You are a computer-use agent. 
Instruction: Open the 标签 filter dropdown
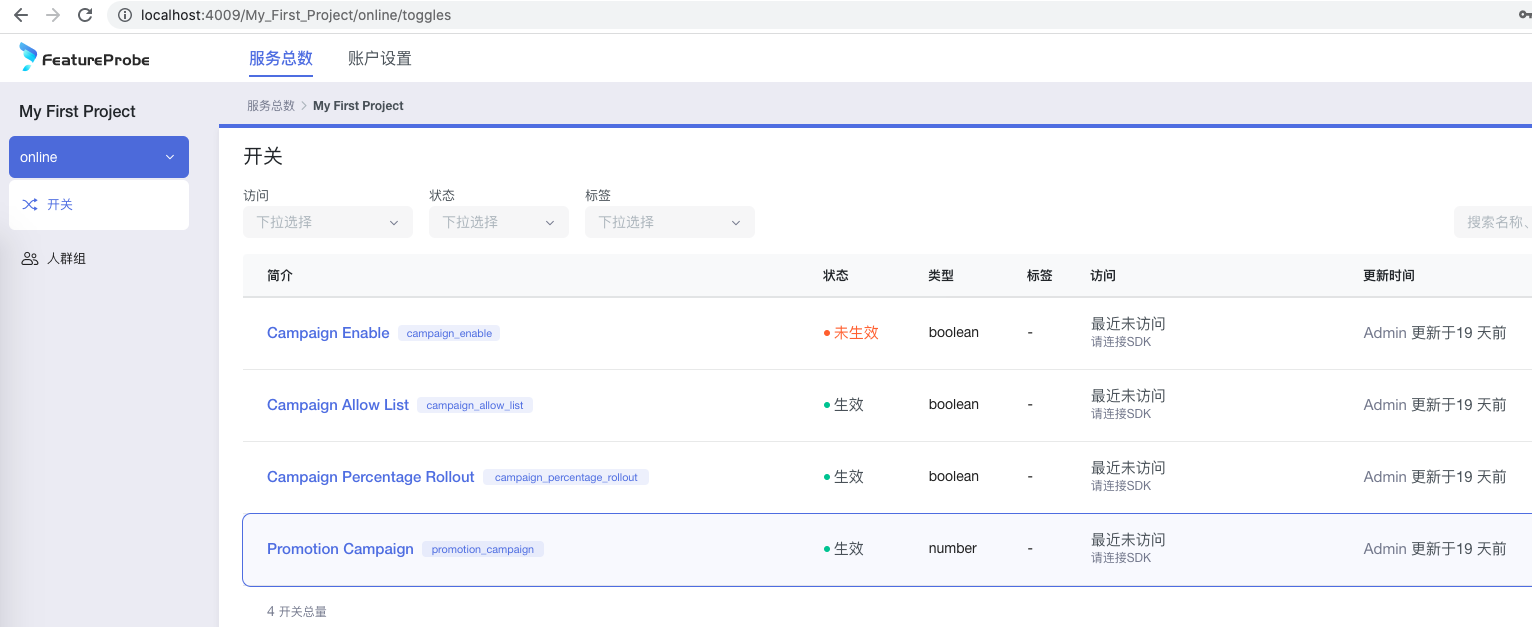[x=669, y=222]
